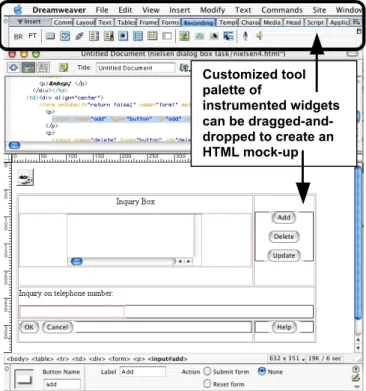The image size is (366, 391).
Task: Click the Delete button in the mock-up
Action: point(284,237)
